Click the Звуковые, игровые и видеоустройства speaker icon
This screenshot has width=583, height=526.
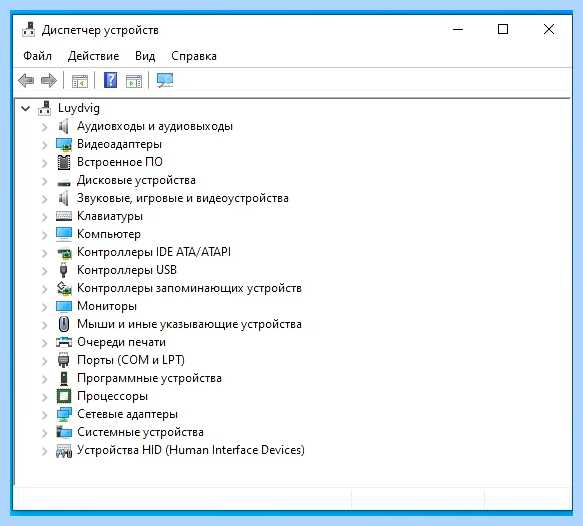tap(64, 198)
